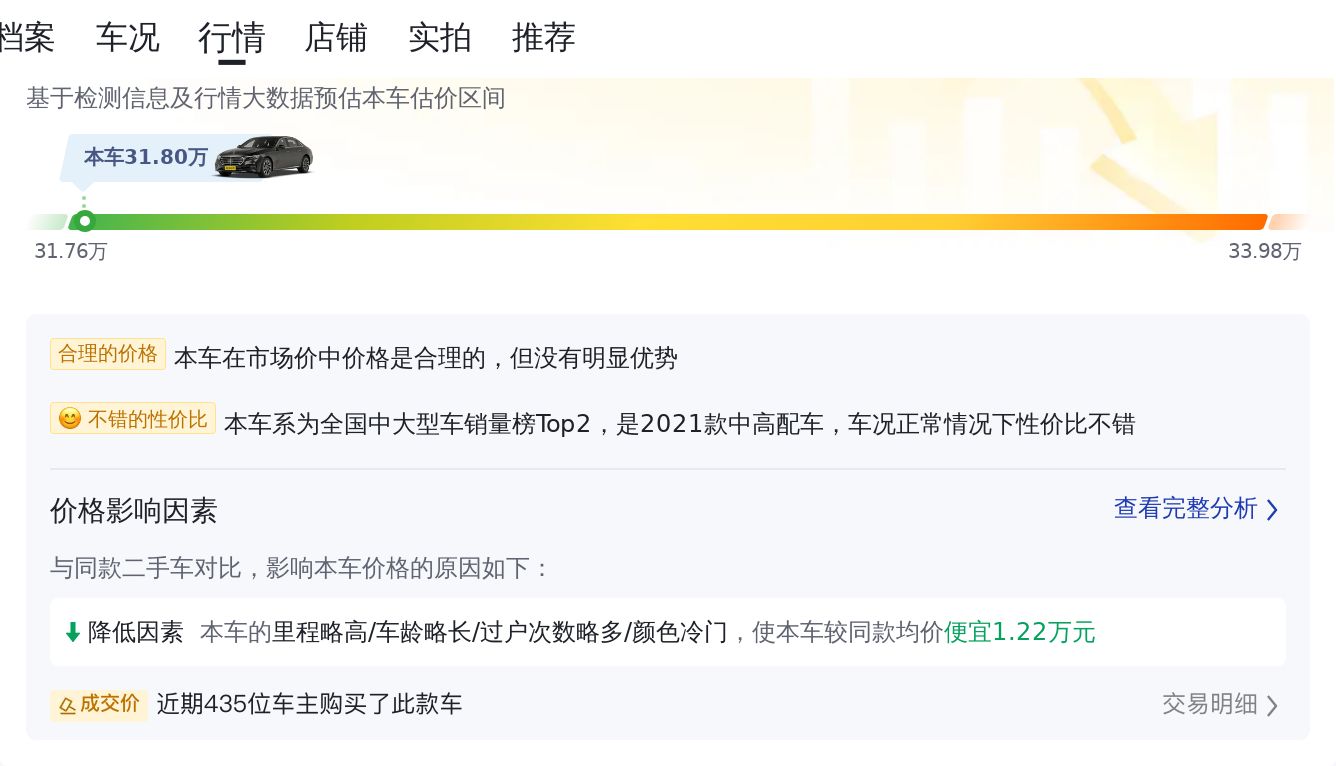Click the 合理的价格 tag
Viewport: 1336px width, 766px height.
pyautogui.click(x=108, y=354)
